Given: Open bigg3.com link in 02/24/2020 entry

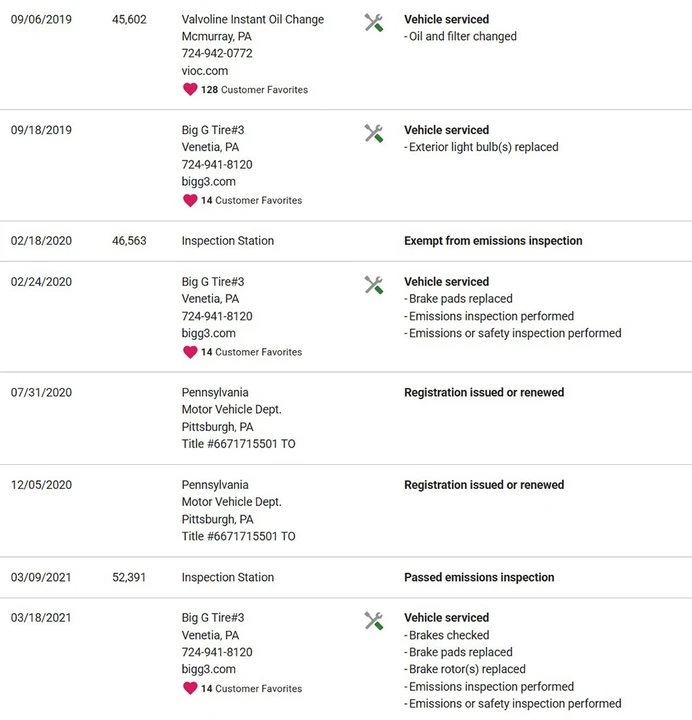Looking at the screenshot, I should 208,333.
